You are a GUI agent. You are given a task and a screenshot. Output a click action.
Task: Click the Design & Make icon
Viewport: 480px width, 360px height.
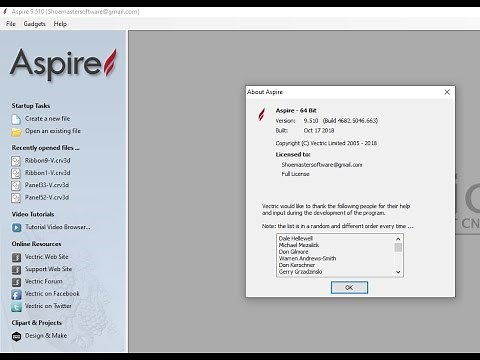coord(16,337)
